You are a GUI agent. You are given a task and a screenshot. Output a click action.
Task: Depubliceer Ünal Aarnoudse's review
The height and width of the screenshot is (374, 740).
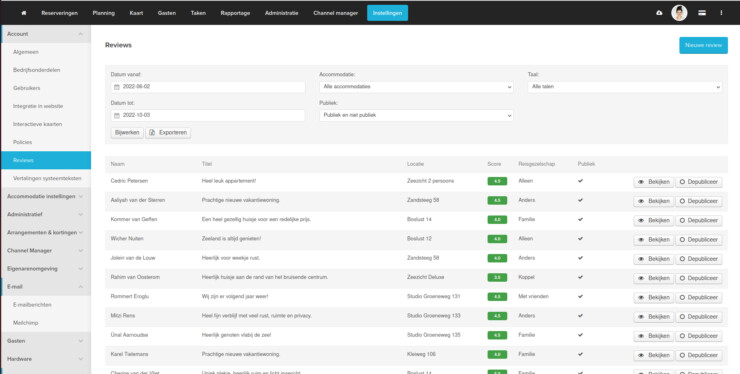tap(698, 336)
